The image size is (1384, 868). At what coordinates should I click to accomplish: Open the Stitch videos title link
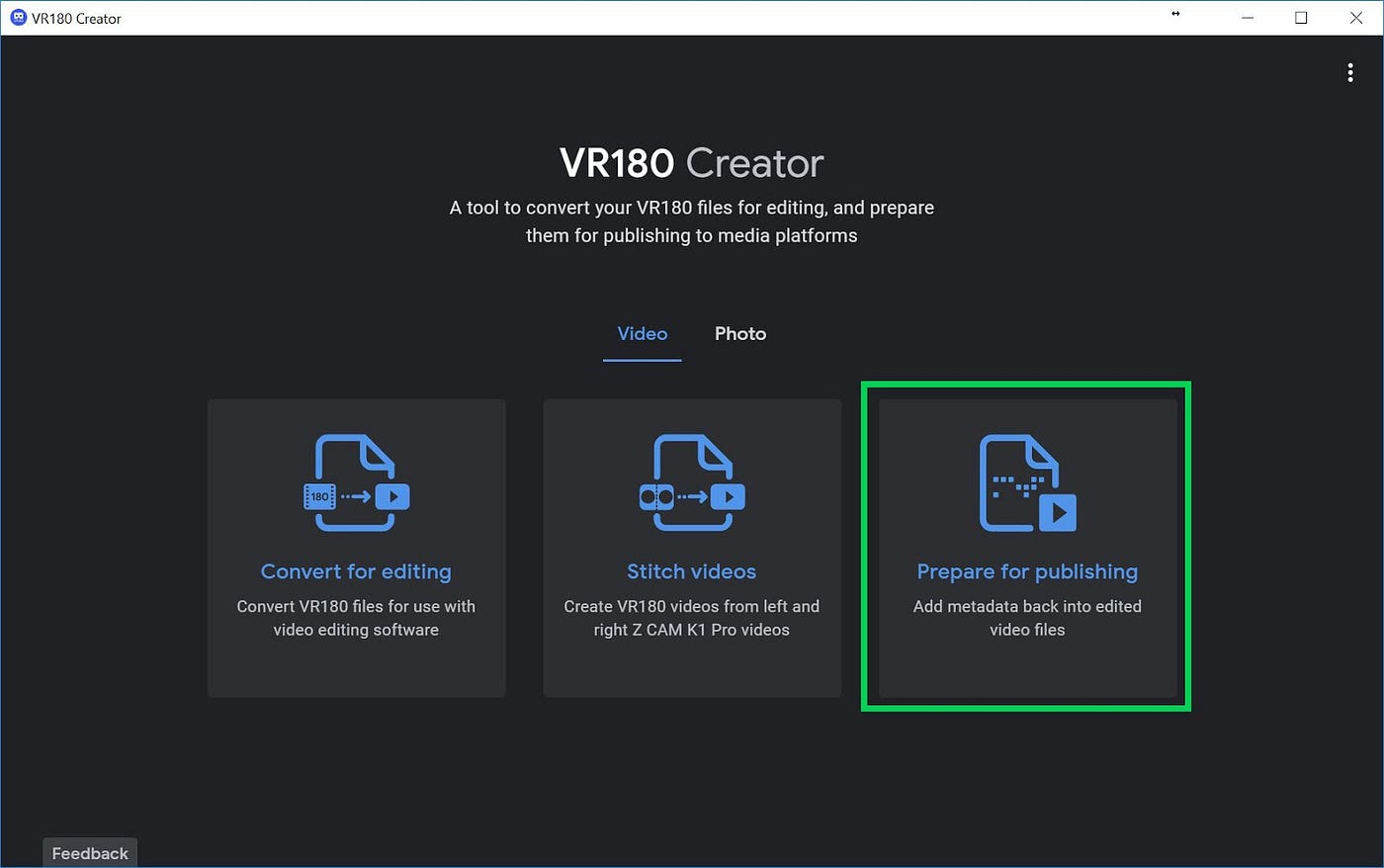[692, 571]
